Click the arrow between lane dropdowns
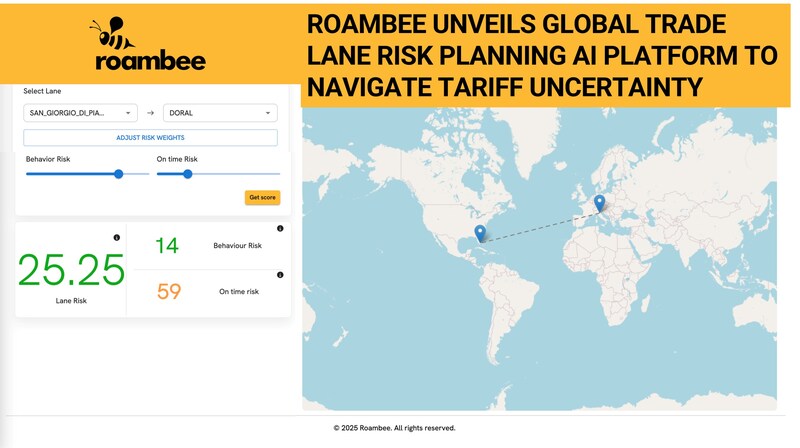This screenshot has width=800, height=448. [x=150, y=113]
